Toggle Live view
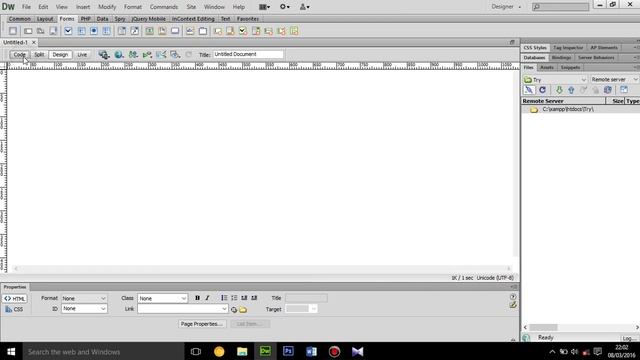 (82, 54)
